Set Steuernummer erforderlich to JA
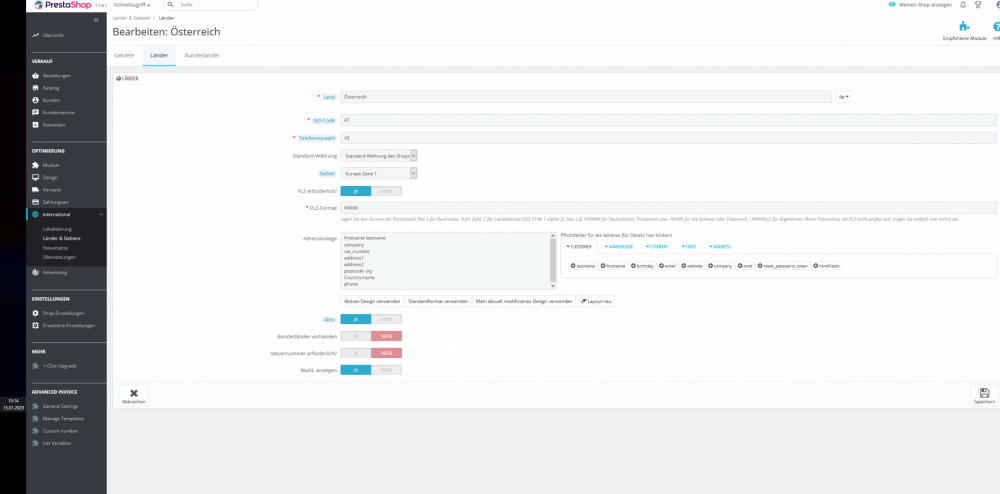The image size is (1000, 494). coord(356,353)
